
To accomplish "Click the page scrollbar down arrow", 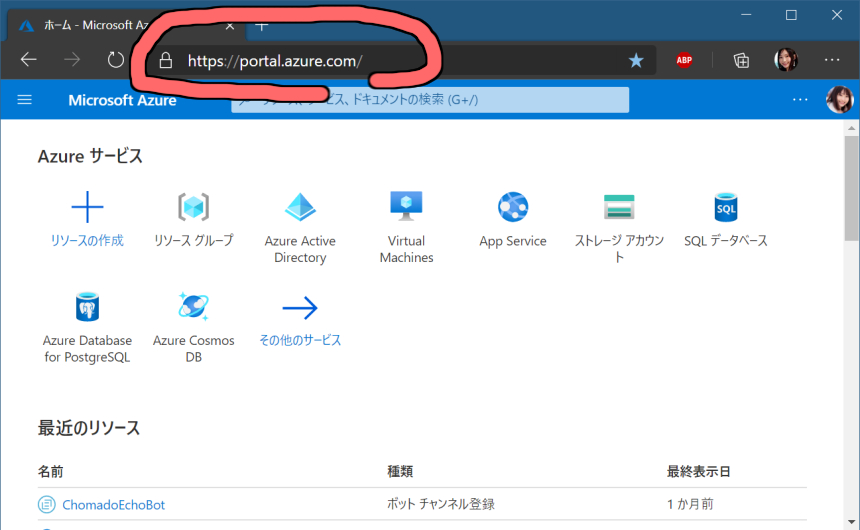I will (851, 522).
